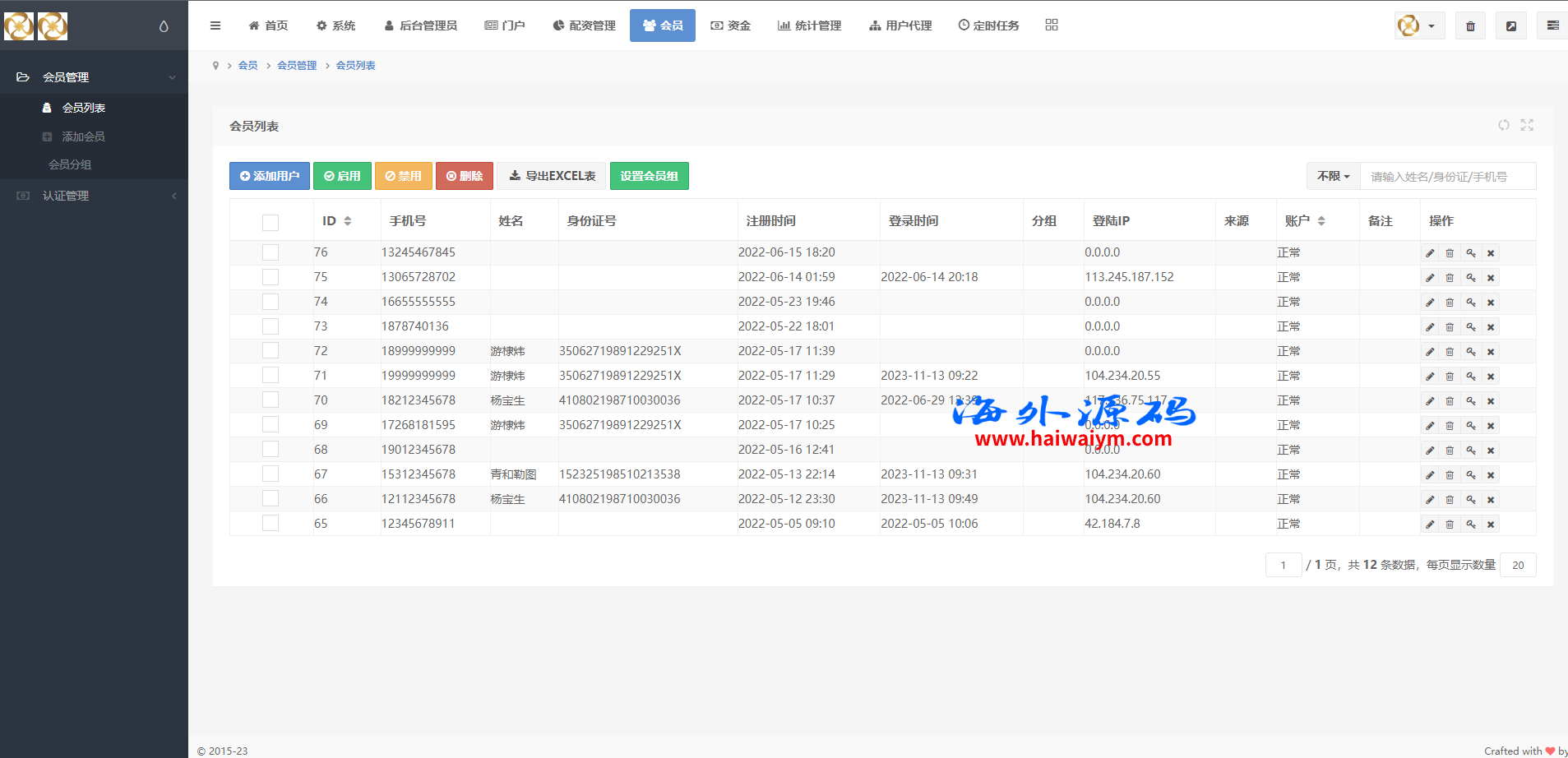Open the 资金 top navigation menu
1568x758 pixels.
(731, 25)
